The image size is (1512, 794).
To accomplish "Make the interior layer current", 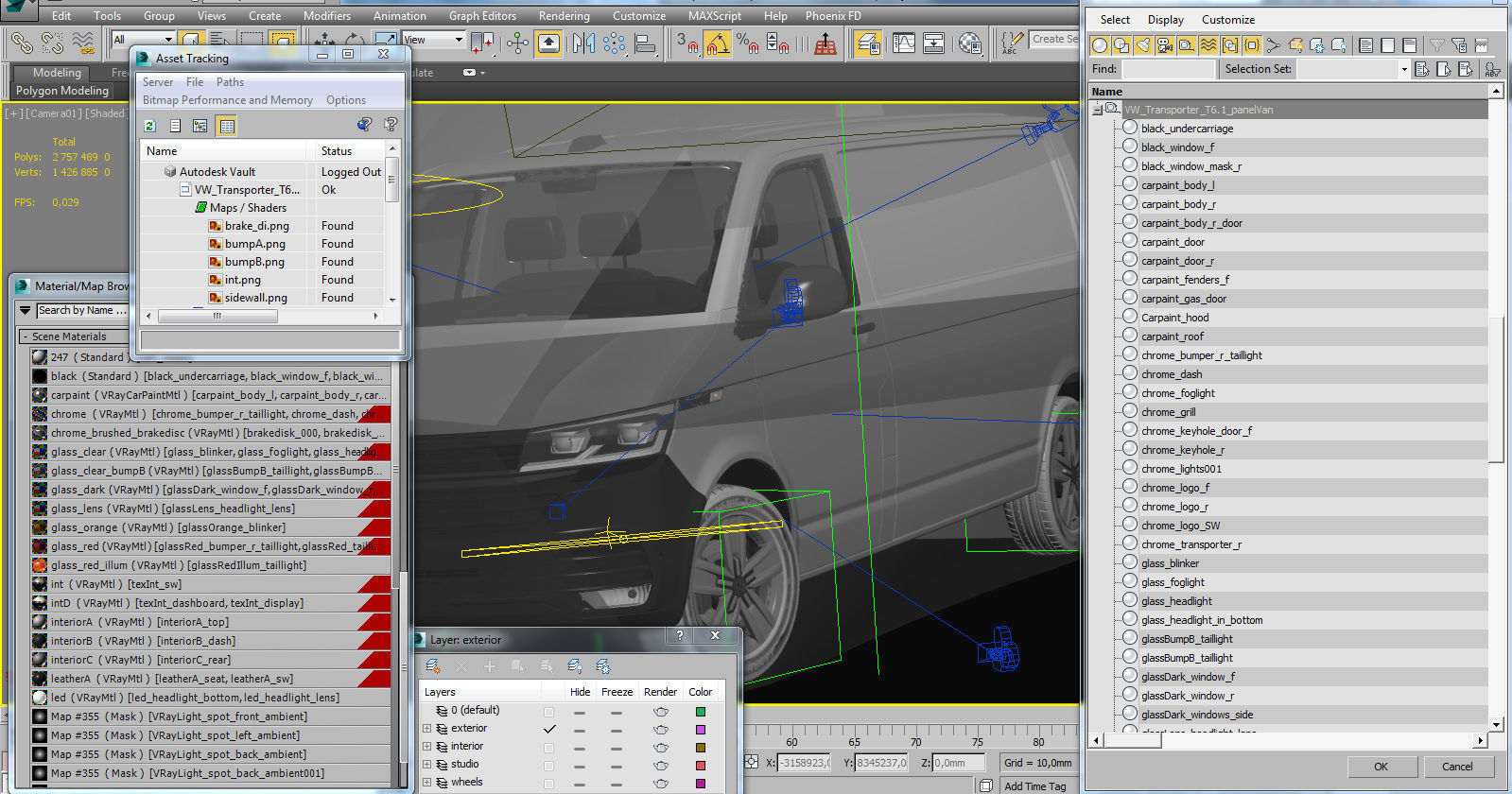I will click(548, 747).
